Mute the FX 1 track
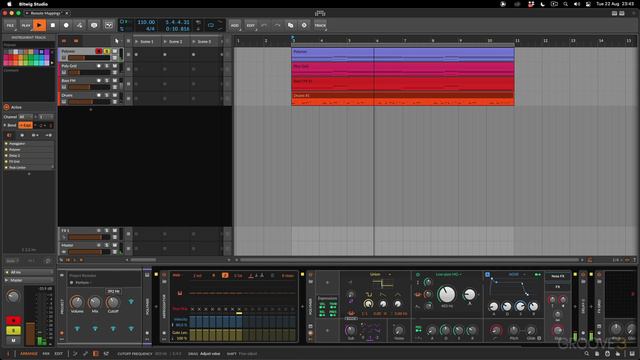Image resolution: width=640 pixels, height=360 pixels. pyautogui.click(x=115, y=231)
